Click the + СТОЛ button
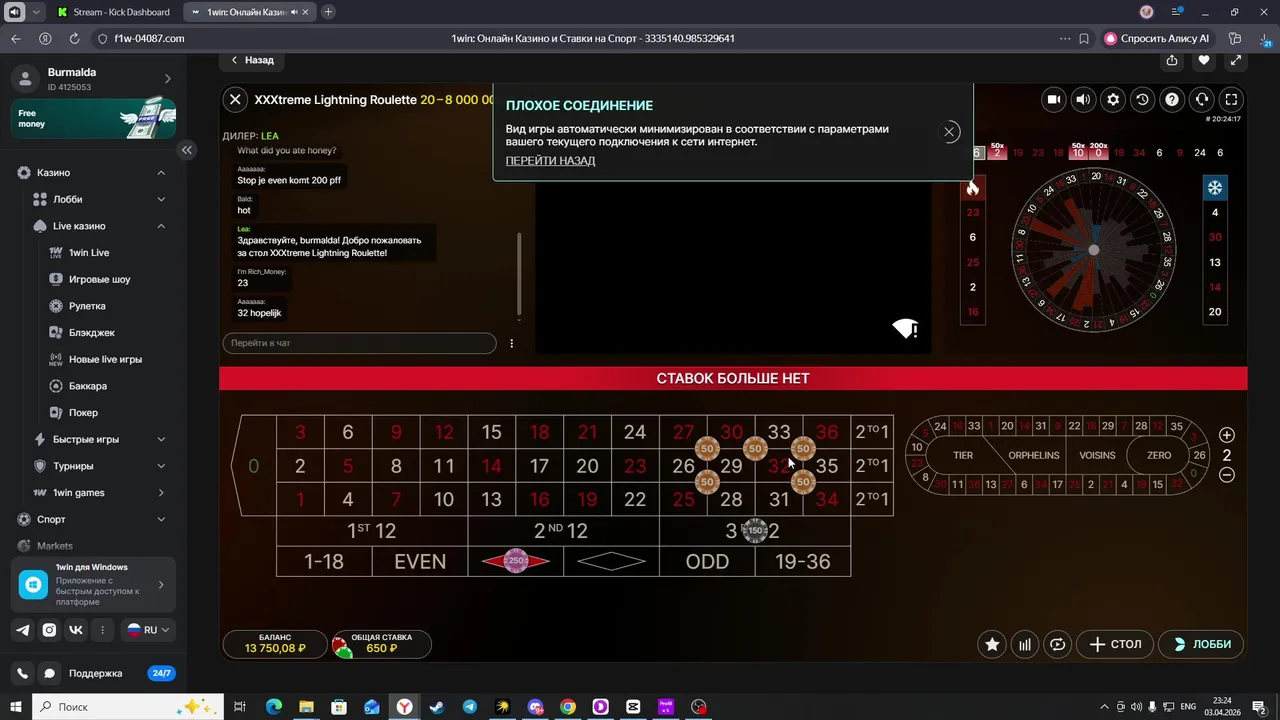1280x720 pixels. tap(1116, 644)
